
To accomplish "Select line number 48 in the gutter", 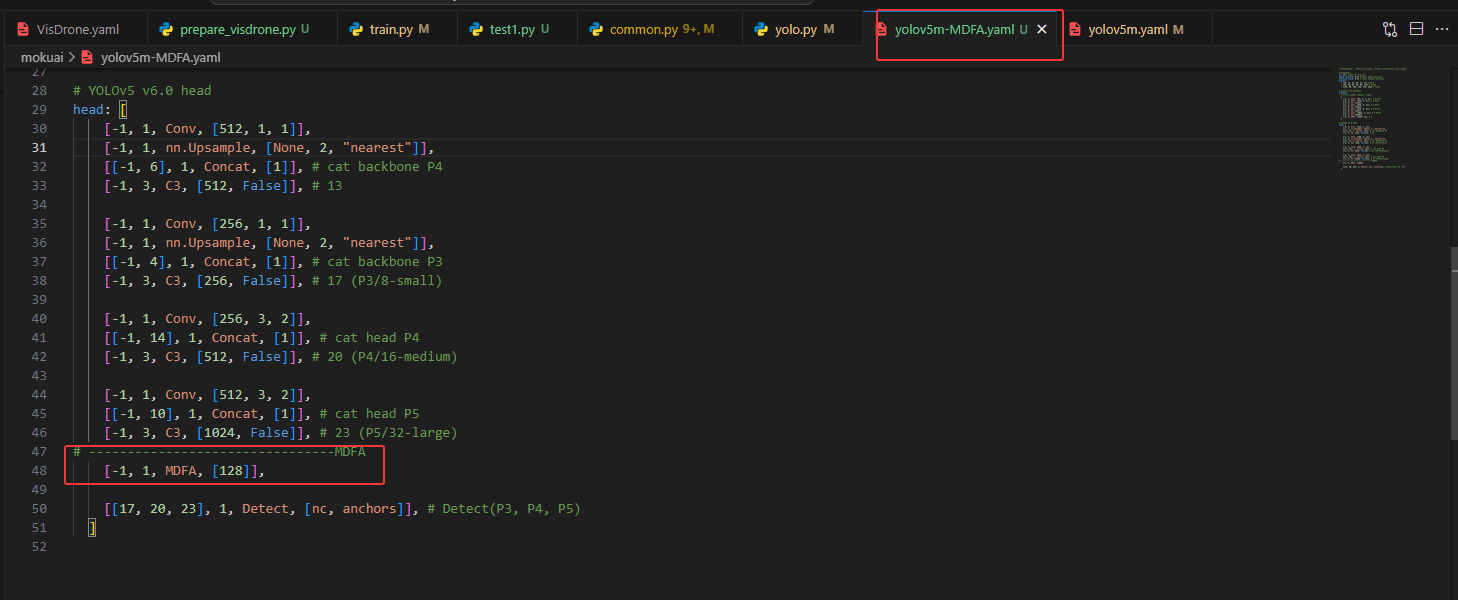I will [39, 470].
